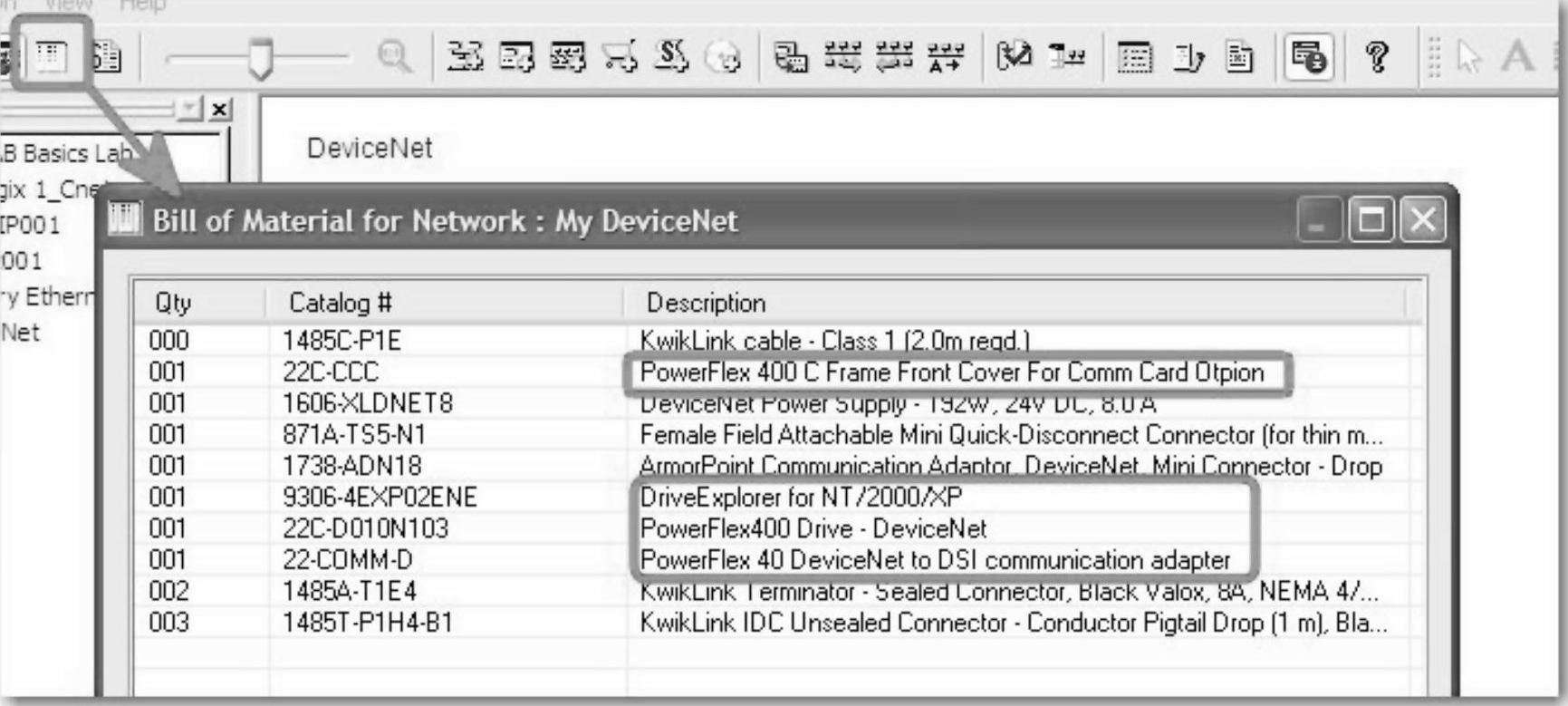1568x706 pixels.
Task: Click the report sheet icon beside Bill of Material
Action: (x=107, y=57)
